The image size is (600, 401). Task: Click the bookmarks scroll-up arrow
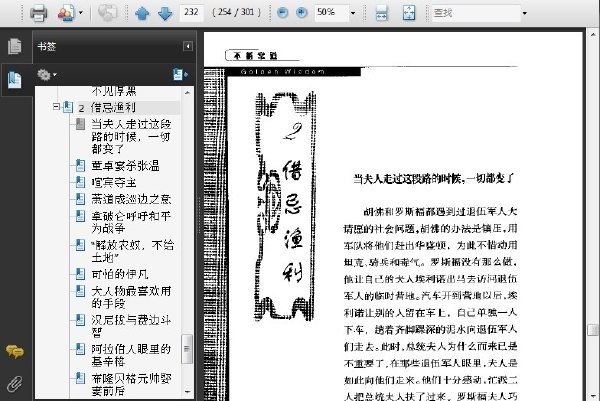[187, 93]
